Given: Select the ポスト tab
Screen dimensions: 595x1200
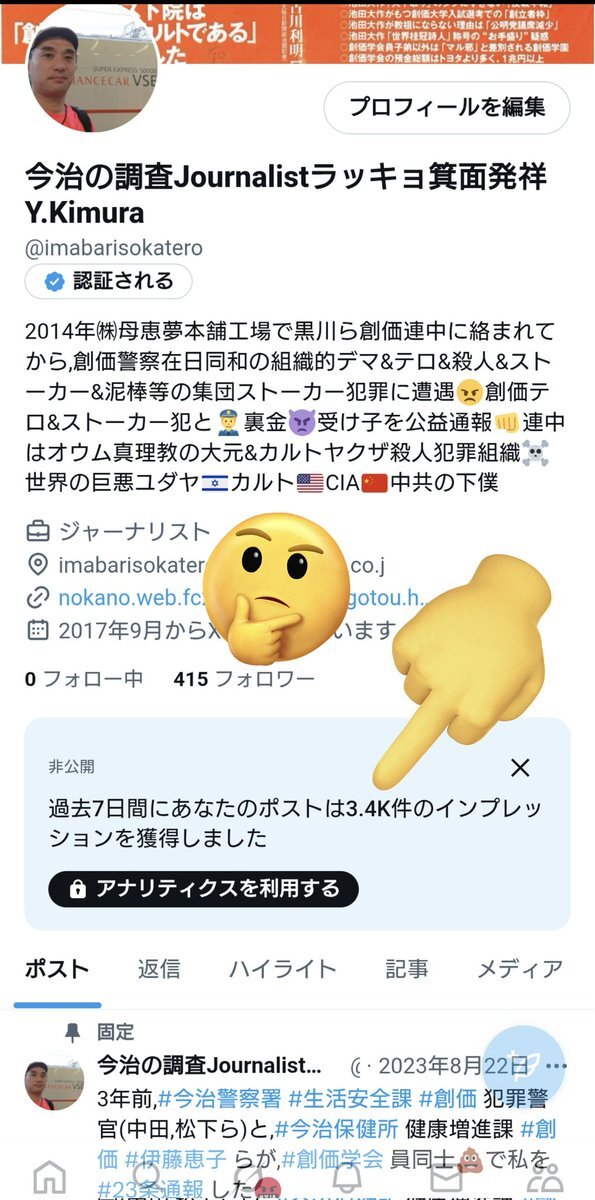Looking at the screenshot, I should tap(57, 968).
